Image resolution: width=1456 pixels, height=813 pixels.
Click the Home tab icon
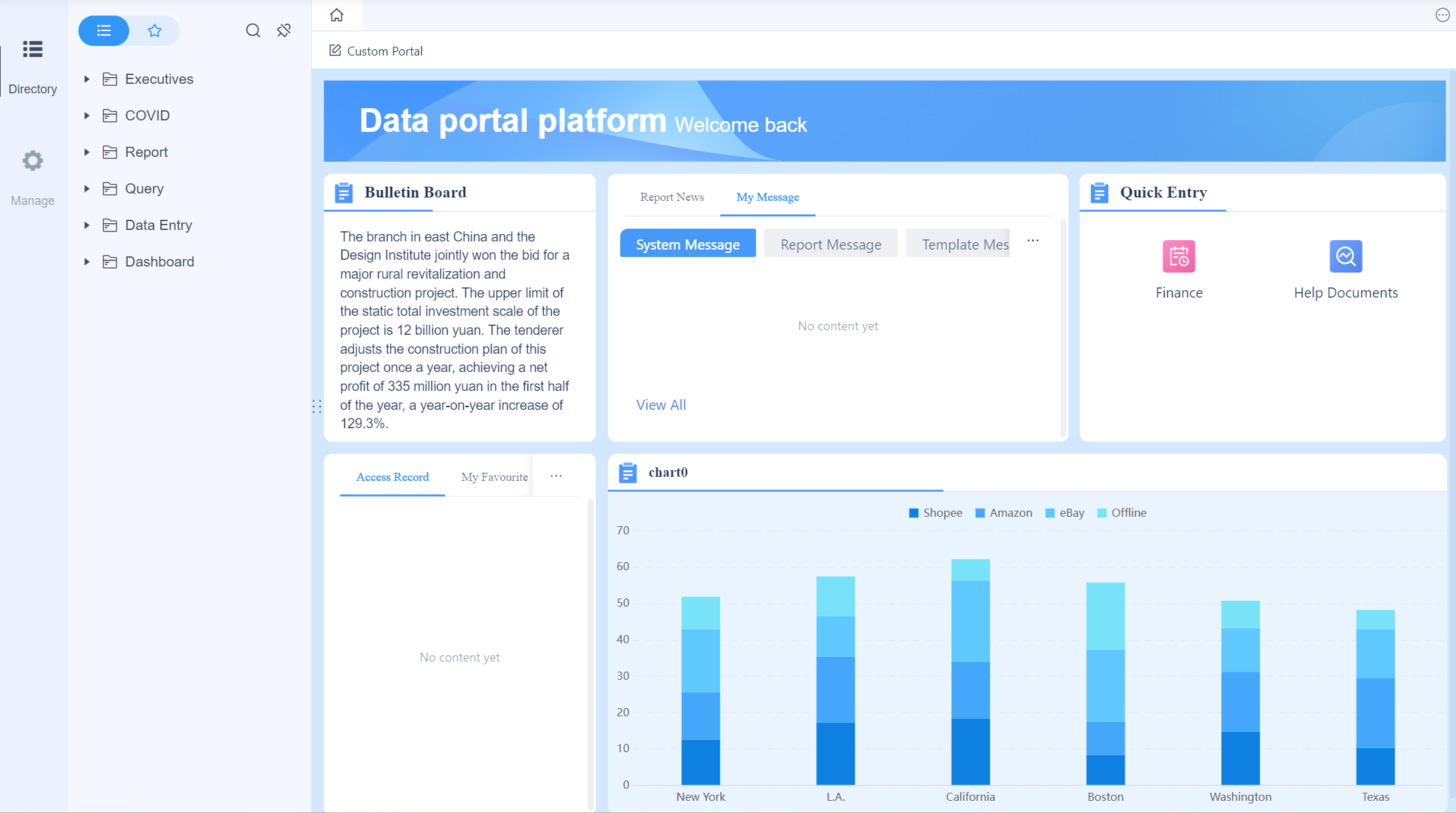337,15
